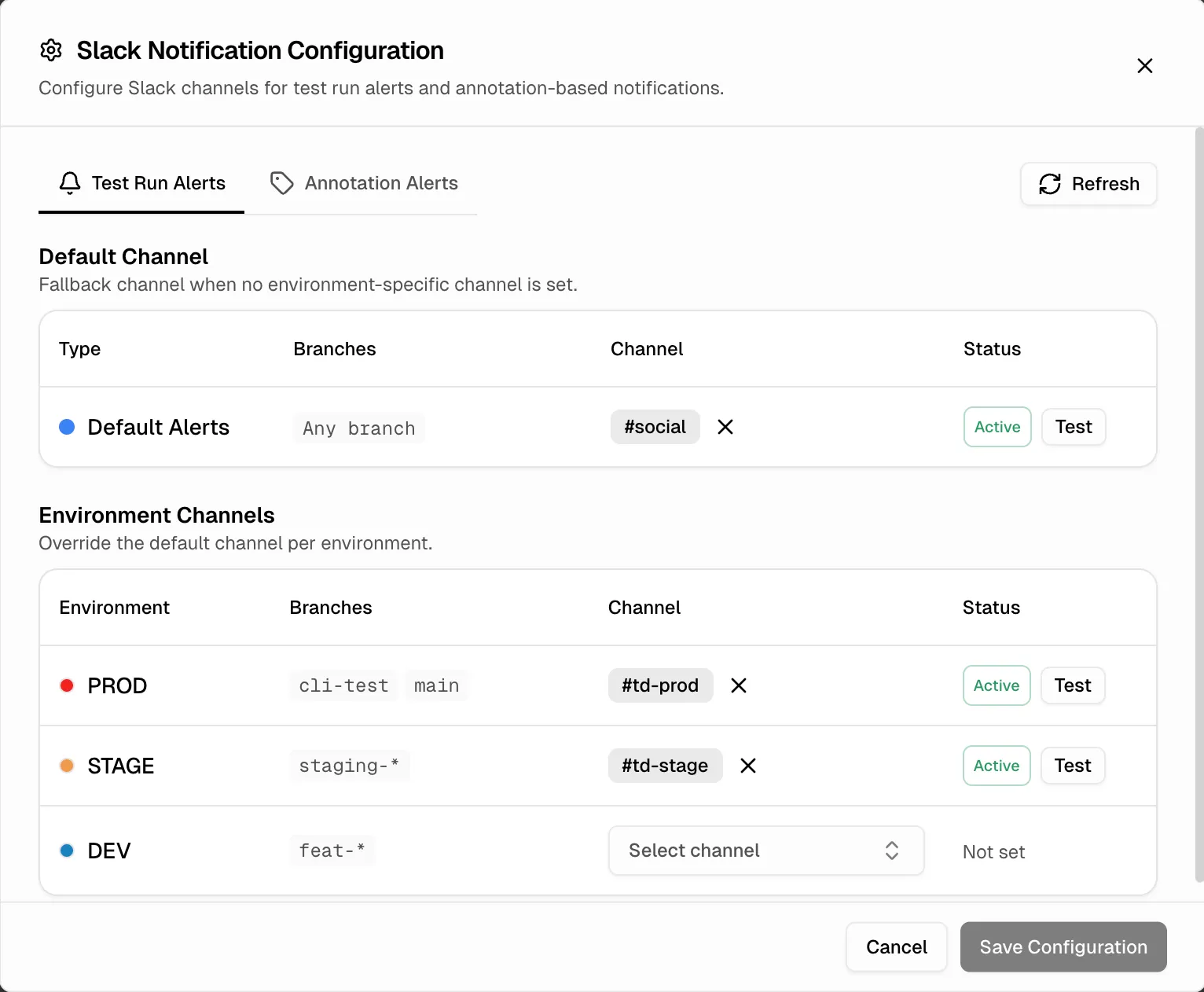Image resolution: width=1204 pixels, height=992 pixels.
Task: Click the #social channel chip
Action: click(655, 427)
